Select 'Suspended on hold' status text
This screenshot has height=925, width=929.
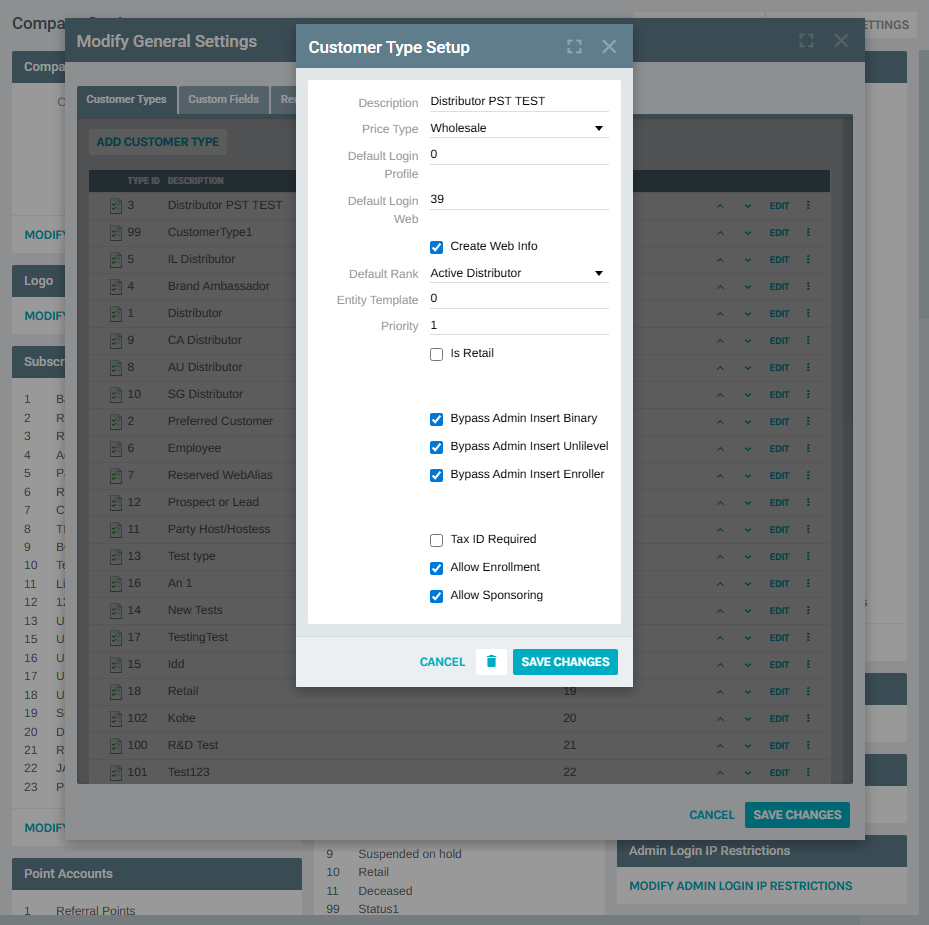pyautogui.click(x=409, y=854)
